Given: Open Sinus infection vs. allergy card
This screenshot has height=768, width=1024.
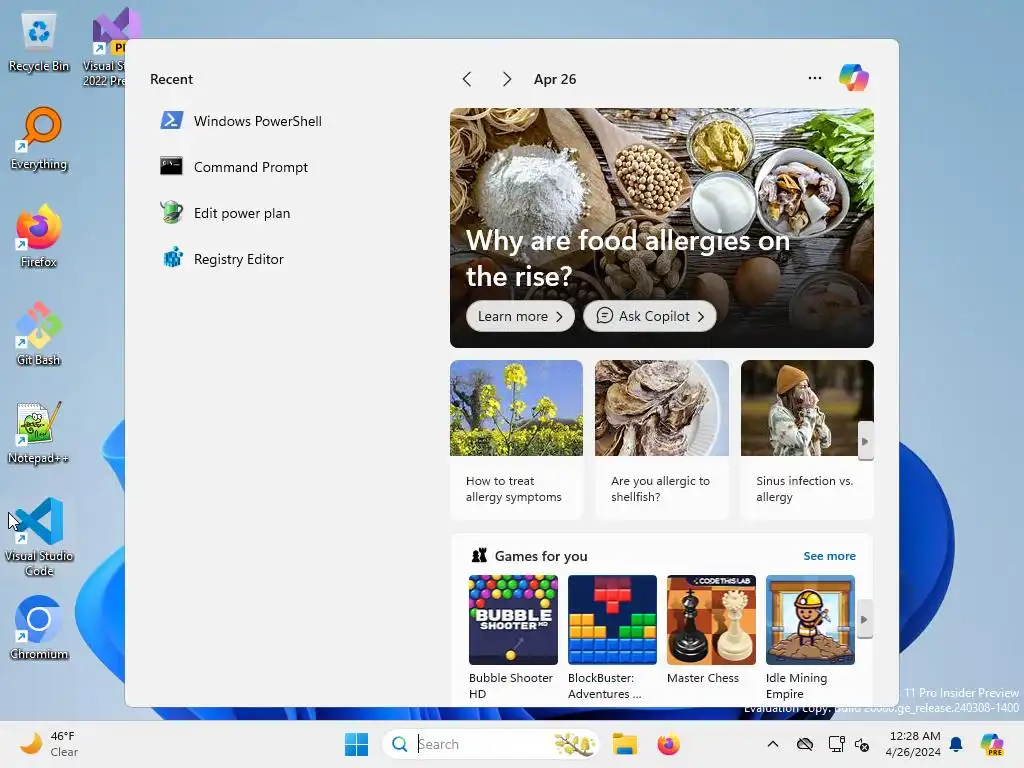Looking at the screenshot, I should pyautogui.click(x=807, y=440).
